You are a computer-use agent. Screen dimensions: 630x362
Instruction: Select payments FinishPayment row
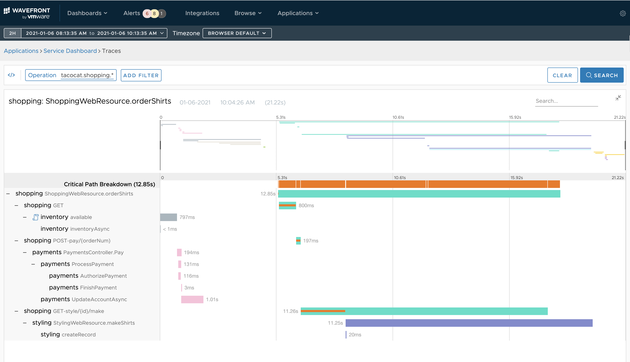click(82, 288)
